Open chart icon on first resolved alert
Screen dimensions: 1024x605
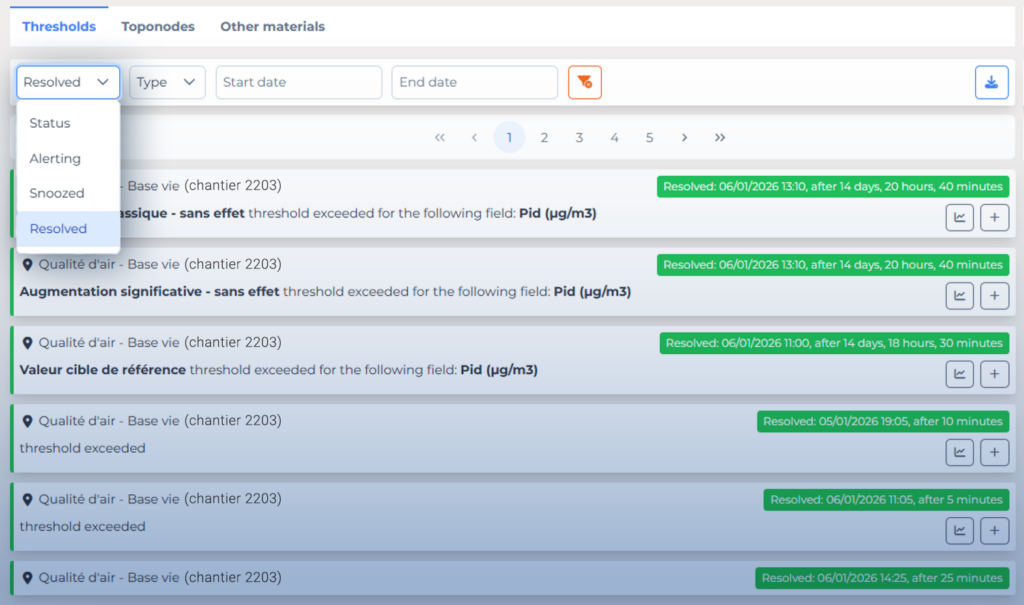960,217
